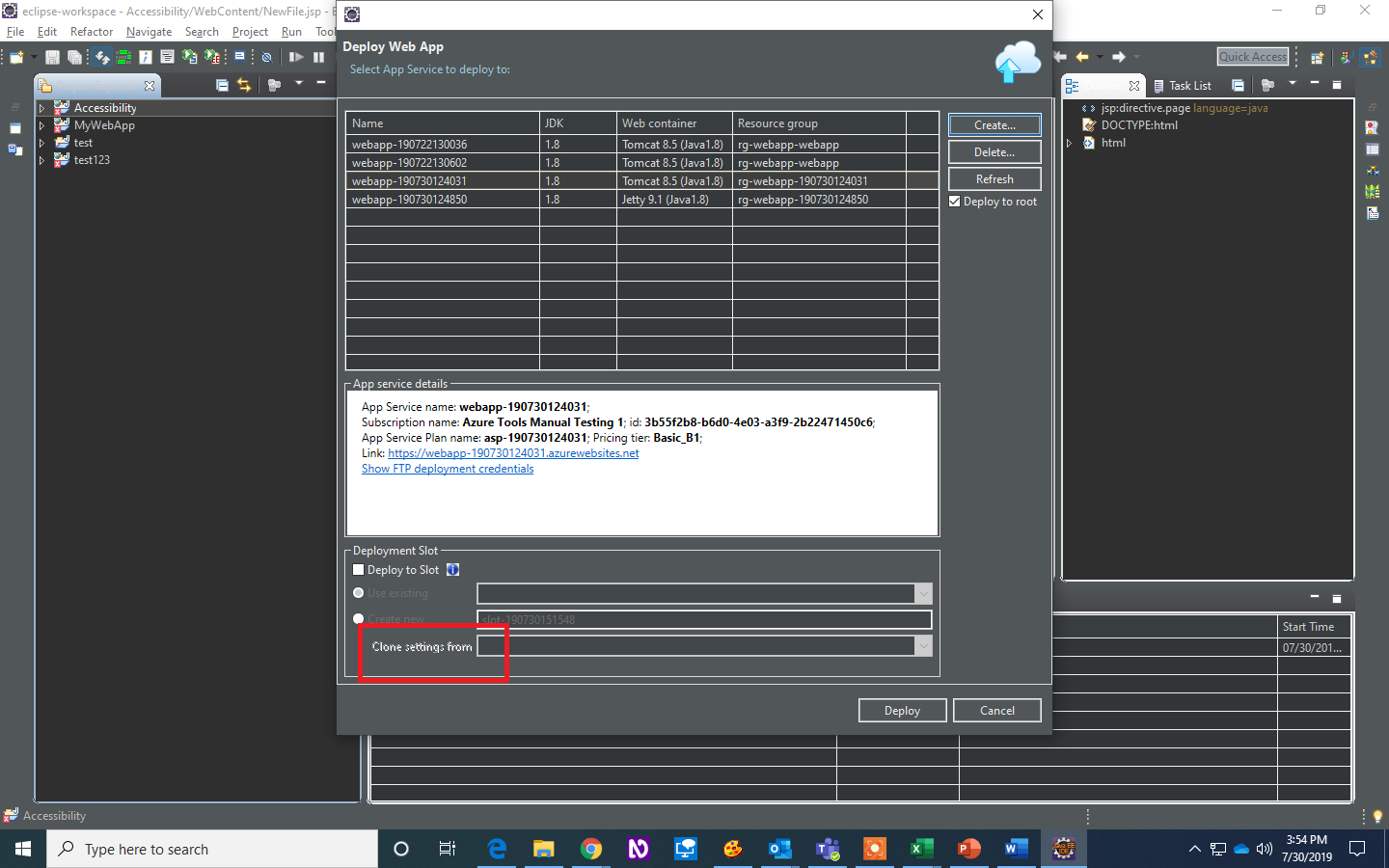
Task: Open the new wizard dropdown arrow
Action: [32, 57]
